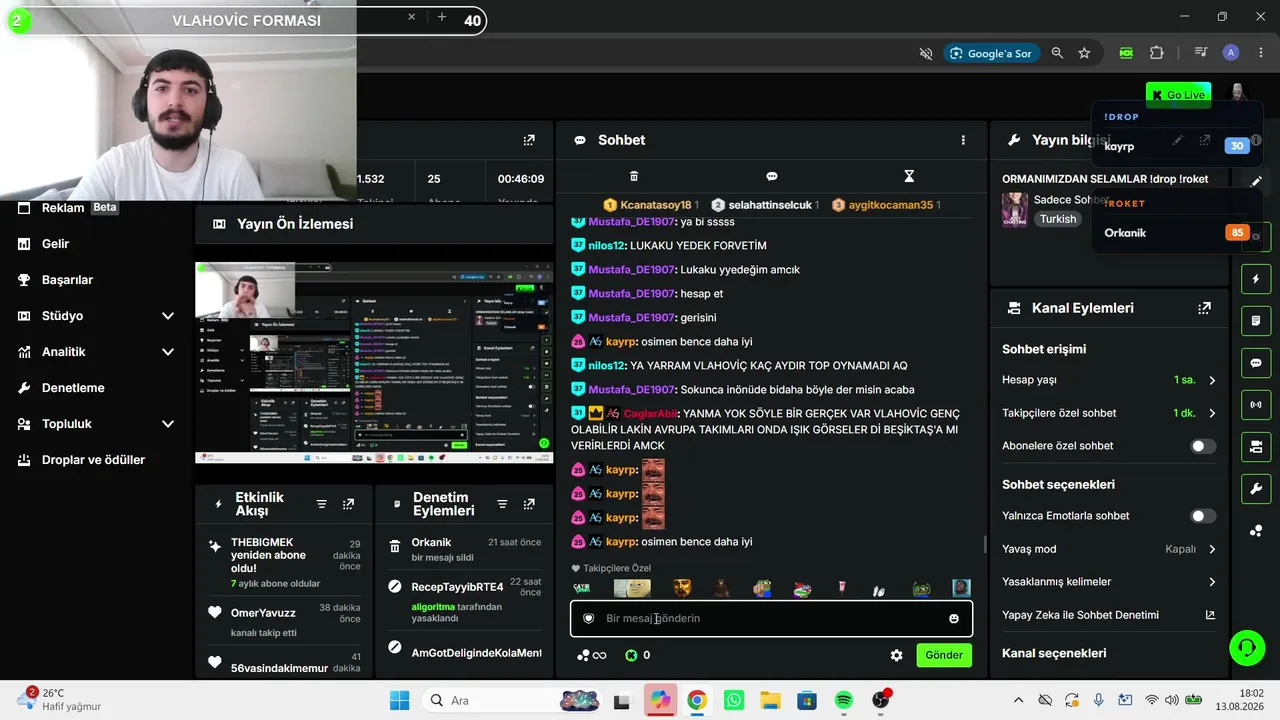Viewport: 1280px width, 720px height.
Task: Click the Yayın Ön İzlemesi video preview
Action: (x=374, y=363)
